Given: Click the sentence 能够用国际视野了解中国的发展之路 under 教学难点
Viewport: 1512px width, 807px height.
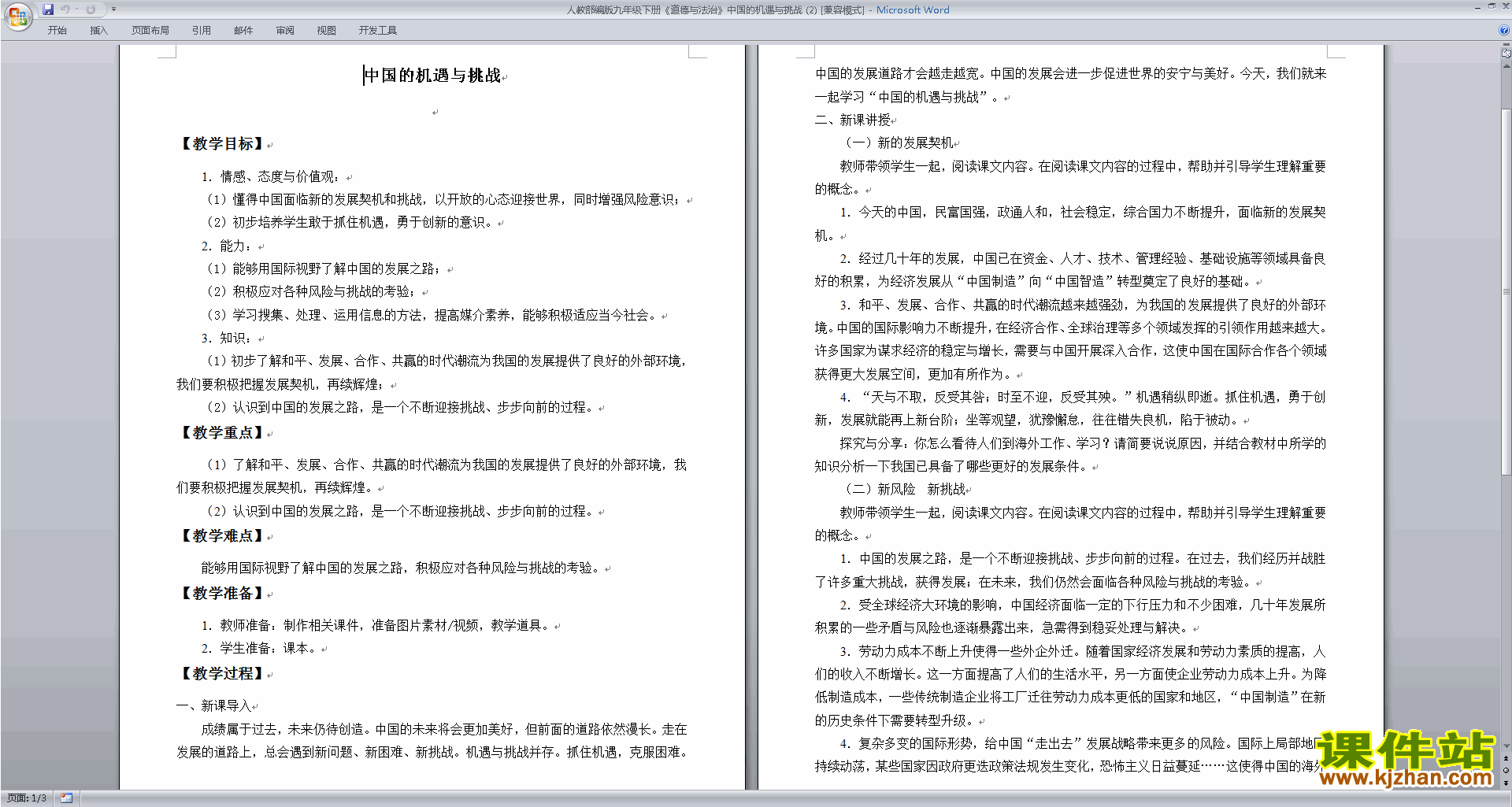Looking at the screenshot, I should [401, 568].
